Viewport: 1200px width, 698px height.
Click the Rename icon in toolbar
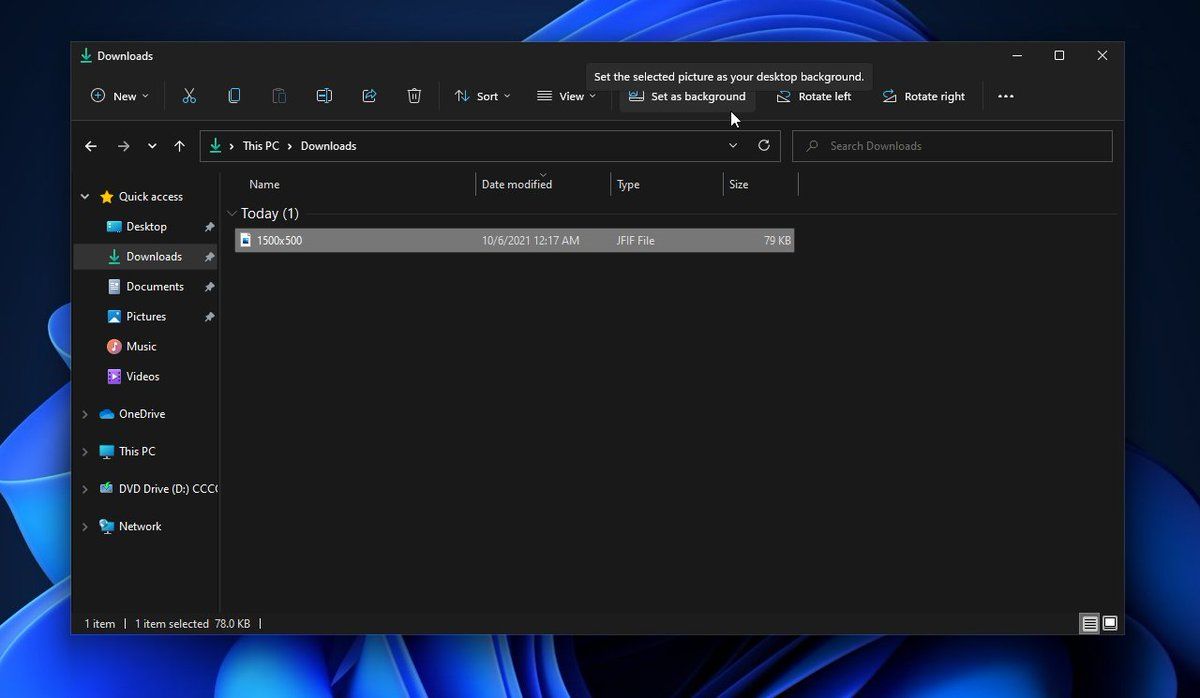pyautogui.click(x=324, y=96)
